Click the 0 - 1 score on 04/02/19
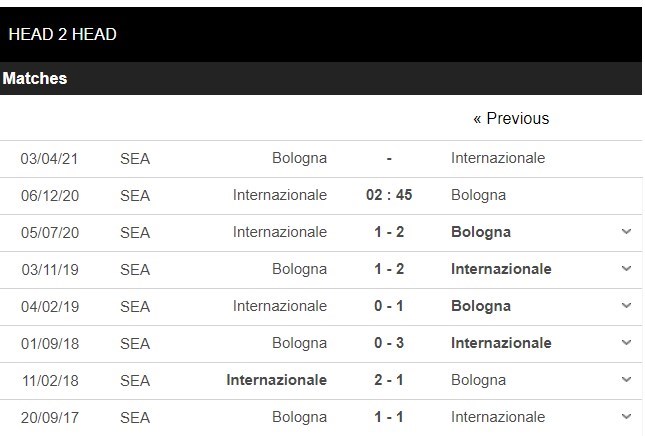The height and width of the screenshot is (436, 645). click(x=388, y=306)
